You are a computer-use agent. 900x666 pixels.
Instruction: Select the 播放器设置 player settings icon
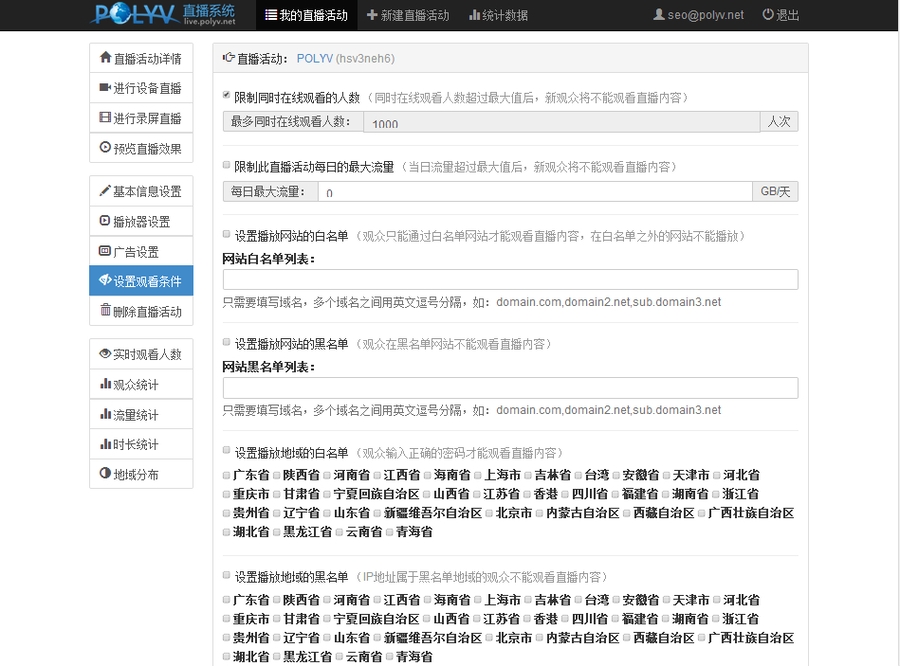point(140,222)
